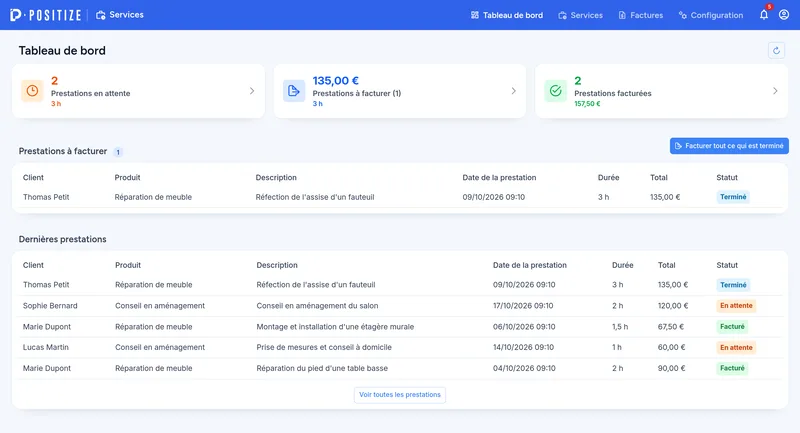Expand the Prestations à facturer card chevron
The width and height of the screenshot is (800, 433).
[x=513, y=91]
